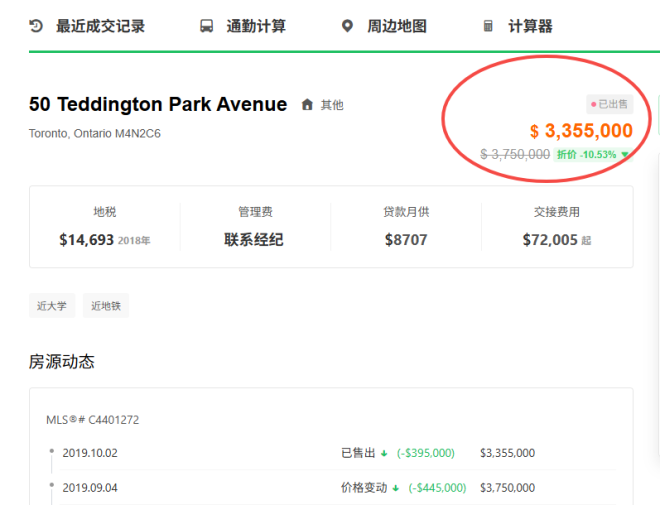660x505 pixels.
Task: Click the green down arrow beside 已售出
Action: coord(386,453)
